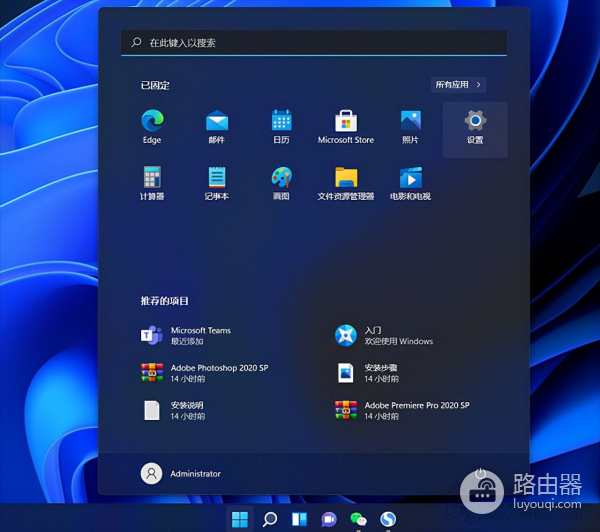
Task: Open Adobe Premiere Pro 2020 SP archive
Action: tap(402, 410)
